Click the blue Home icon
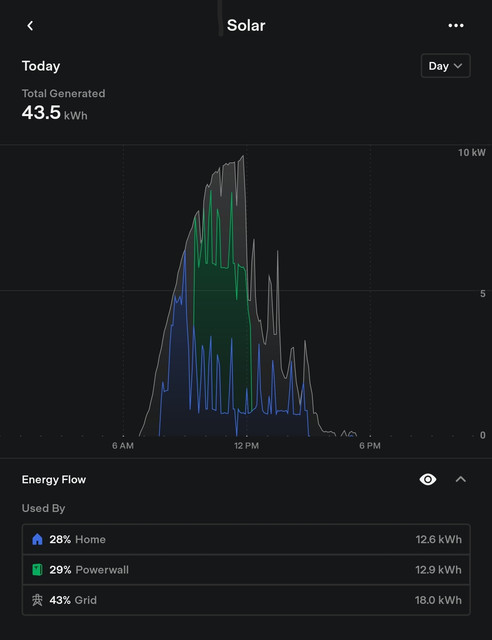 pos(37,539)
